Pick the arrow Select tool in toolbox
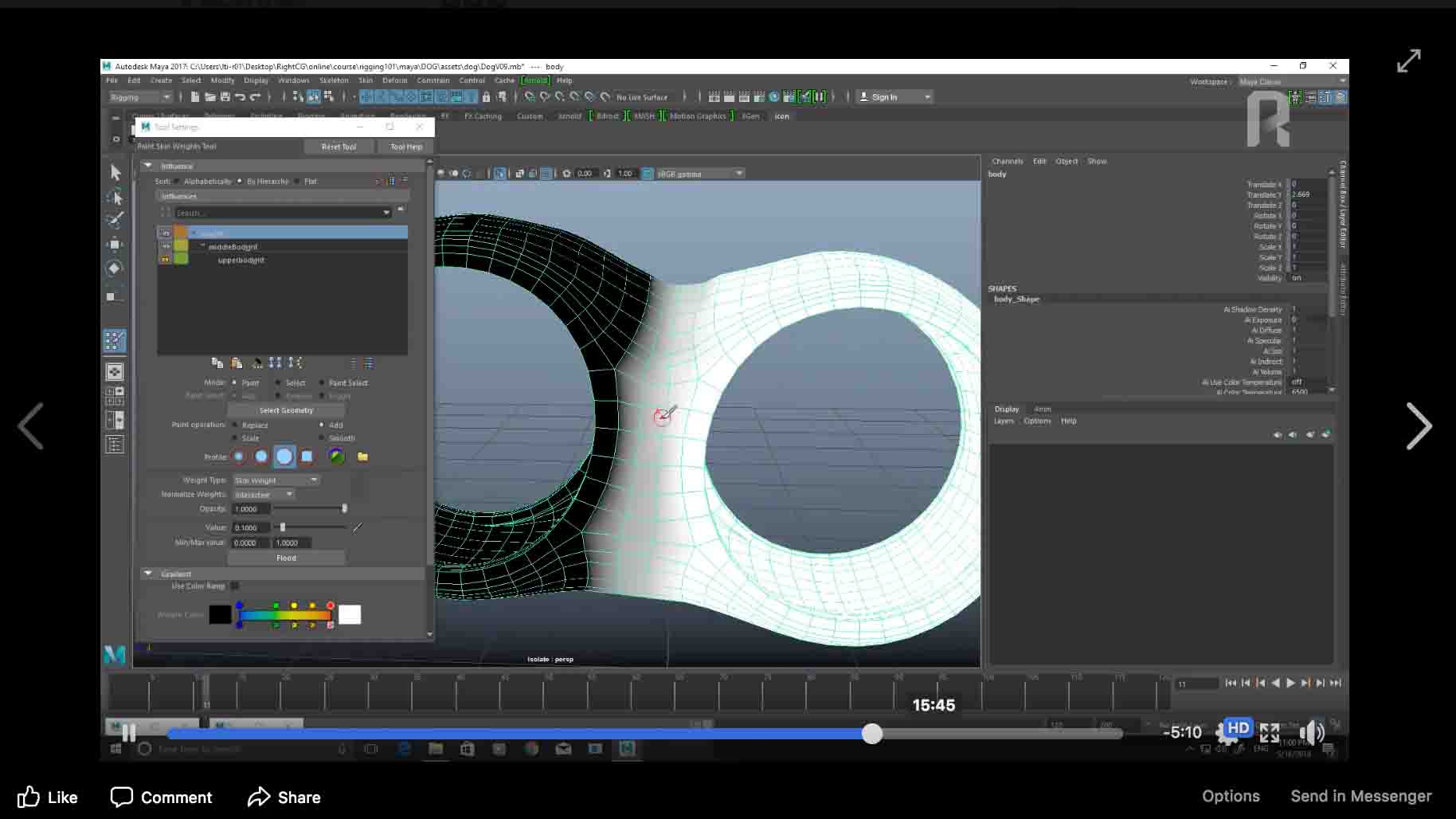Viewport: 1456px width, 819px height. point(115,172)
